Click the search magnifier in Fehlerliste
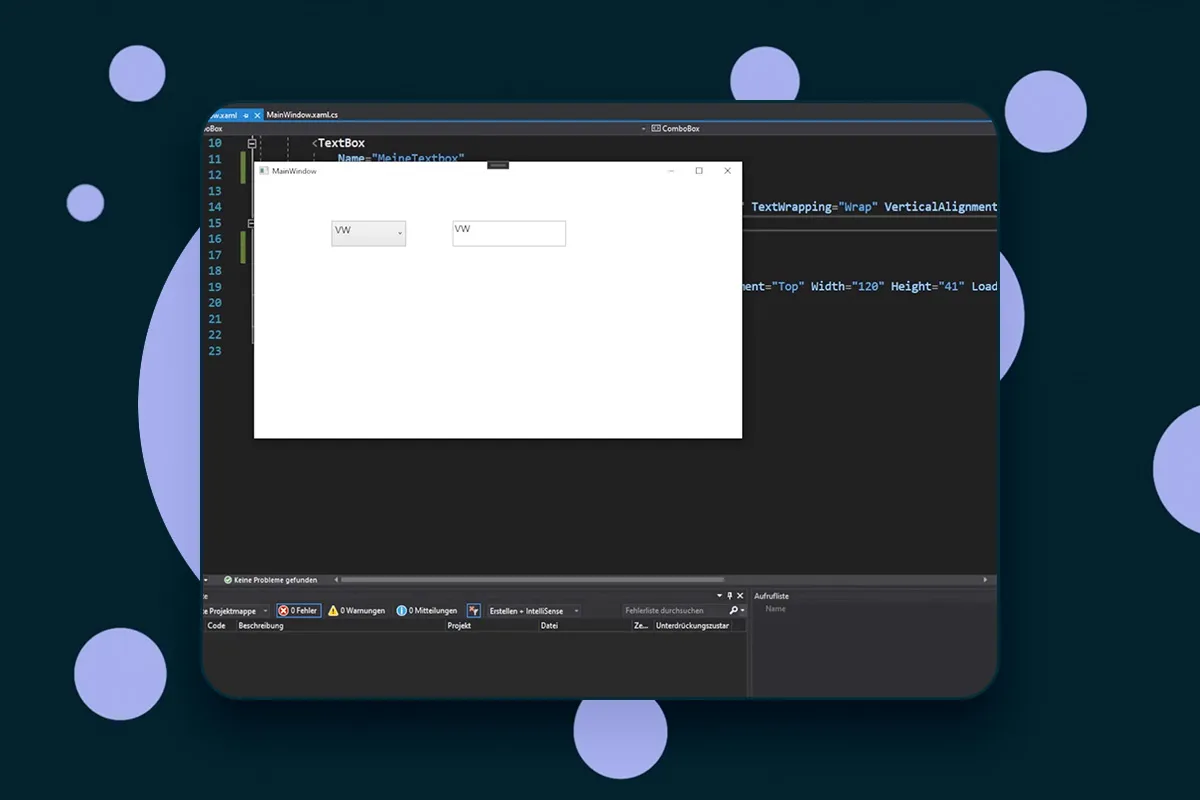 tap(734, 610)
